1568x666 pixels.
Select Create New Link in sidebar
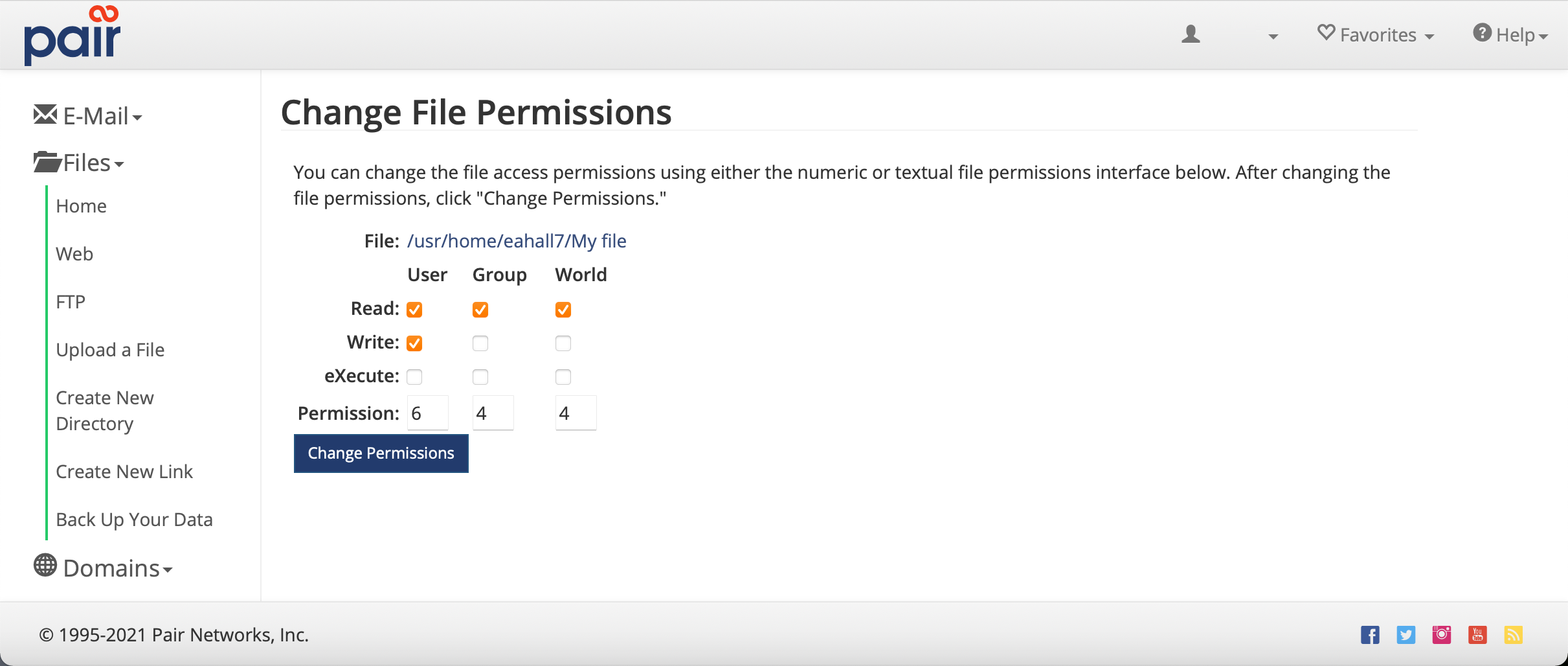[x=124, y=472]
